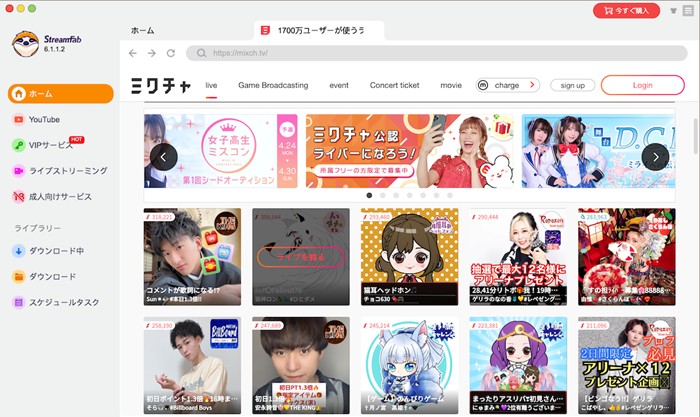Click the orange downloads folder icon
Screen dimensions: 700x417
18,277
